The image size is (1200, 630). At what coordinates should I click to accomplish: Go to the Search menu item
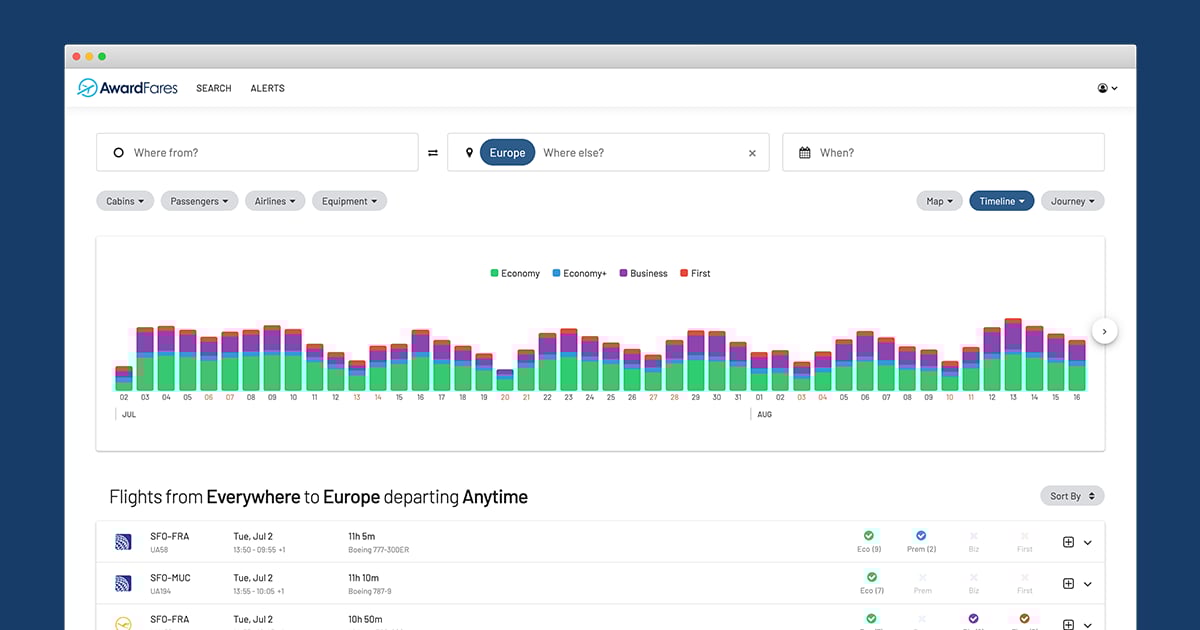click(213, 88)
